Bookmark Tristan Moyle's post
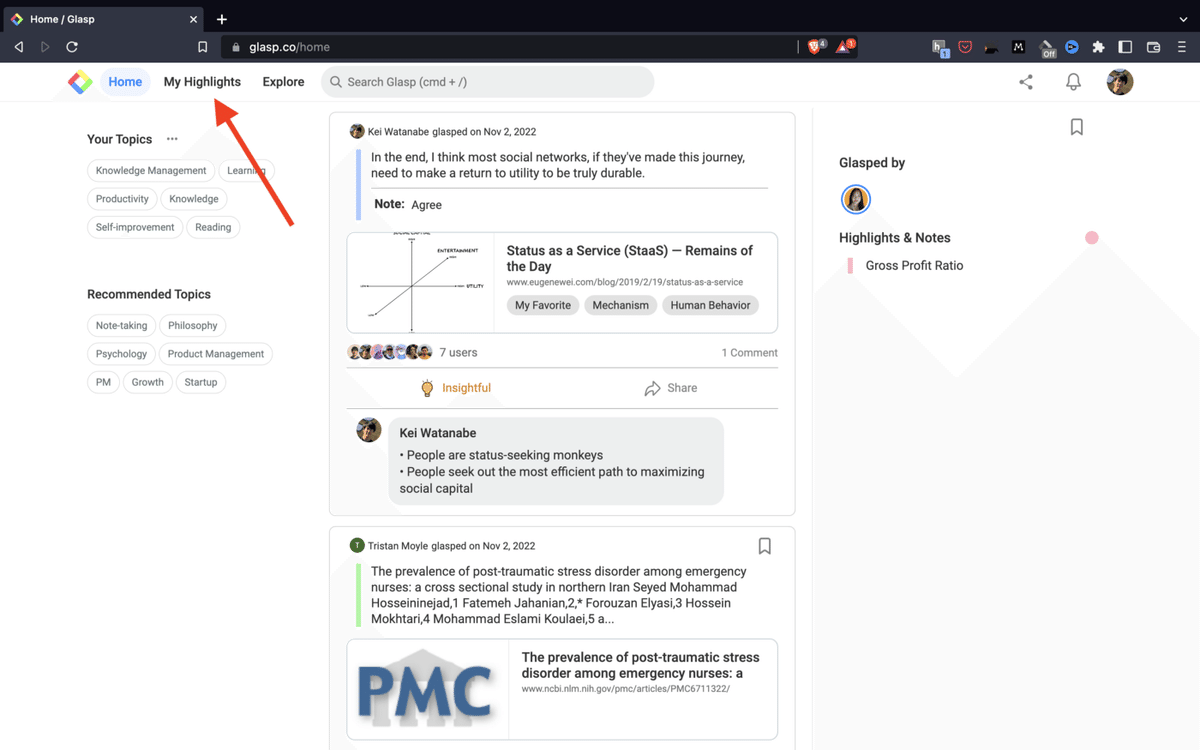Image resolution: width=1200 pixels, height=750 pixels. click(x=765, y=546)
